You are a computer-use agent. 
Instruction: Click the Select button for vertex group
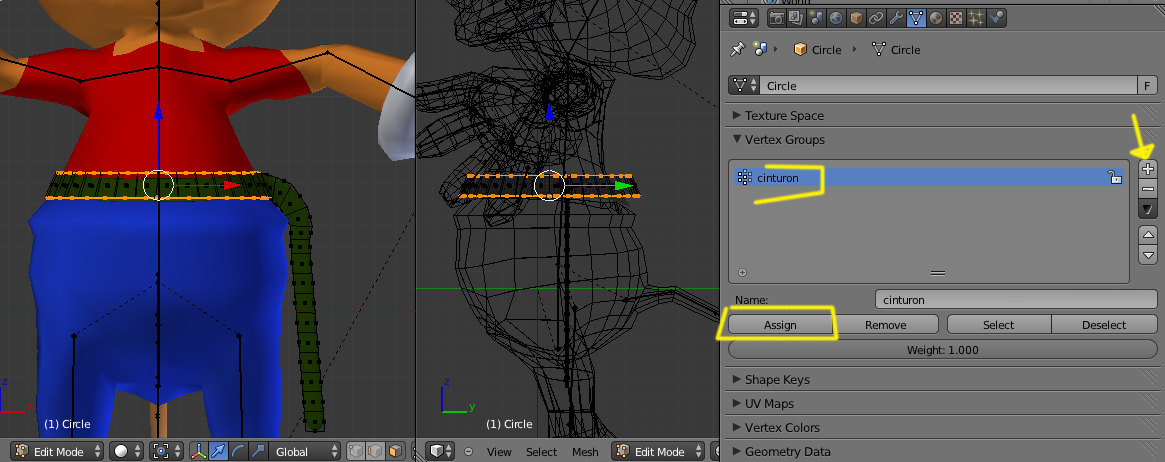[x=999, y=325]
